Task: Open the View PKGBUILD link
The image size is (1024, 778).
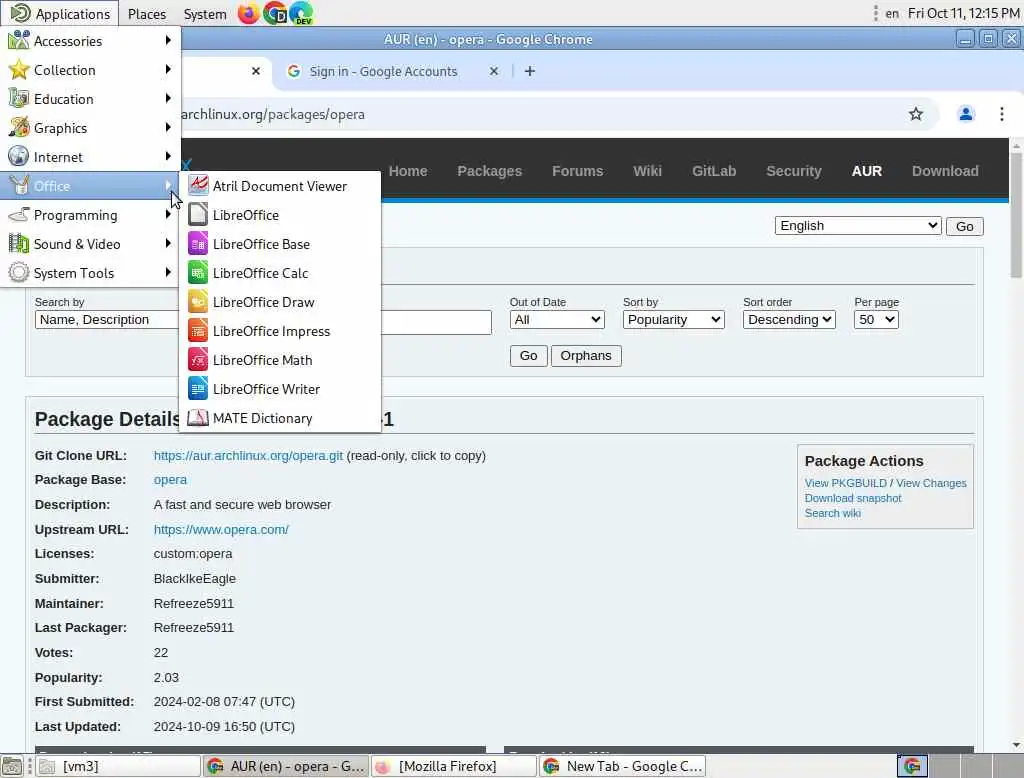Action: pyautogui.click(x=845, y=483)
